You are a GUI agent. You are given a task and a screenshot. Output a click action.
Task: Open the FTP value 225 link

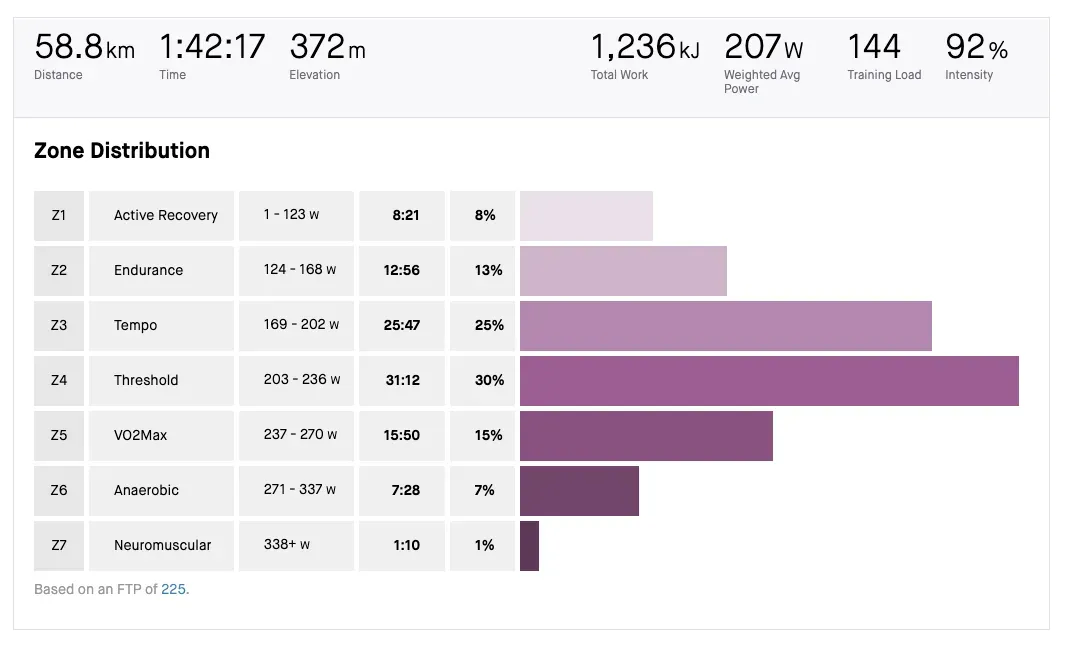pyautogui.click(x=173, y=589)
